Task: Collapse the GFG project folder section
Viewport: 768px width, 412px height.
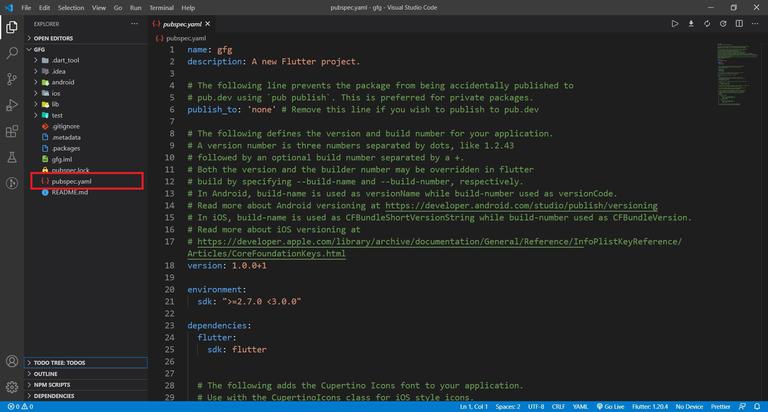Action: click(86, 49)
